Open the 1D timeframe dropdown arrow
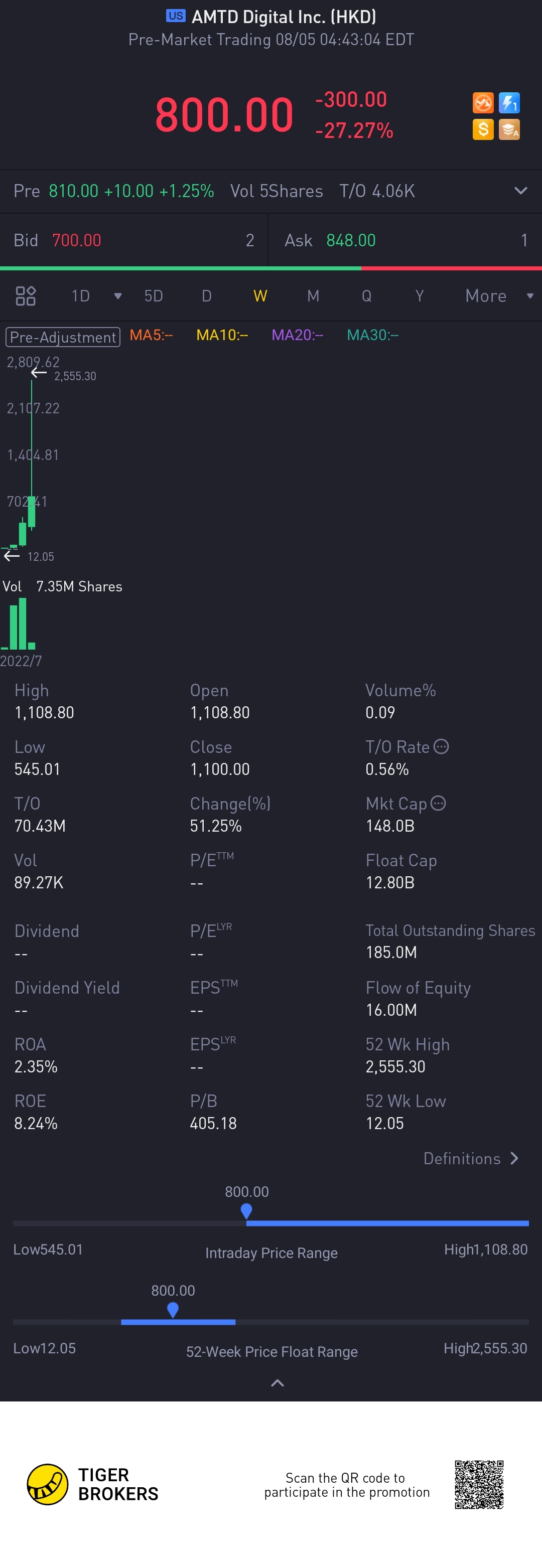This screenshot has width=542, height=1568. coord(117,296)
